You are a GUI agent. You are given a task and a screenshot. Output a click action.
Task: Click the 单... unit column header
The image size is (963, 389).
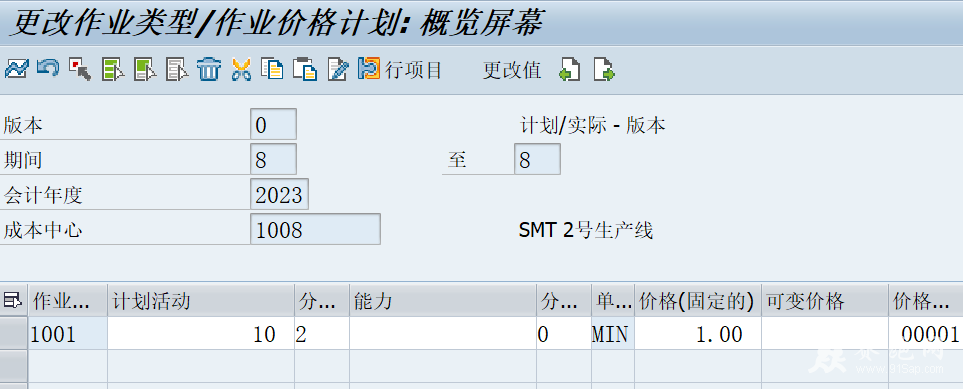pos(613,301)
